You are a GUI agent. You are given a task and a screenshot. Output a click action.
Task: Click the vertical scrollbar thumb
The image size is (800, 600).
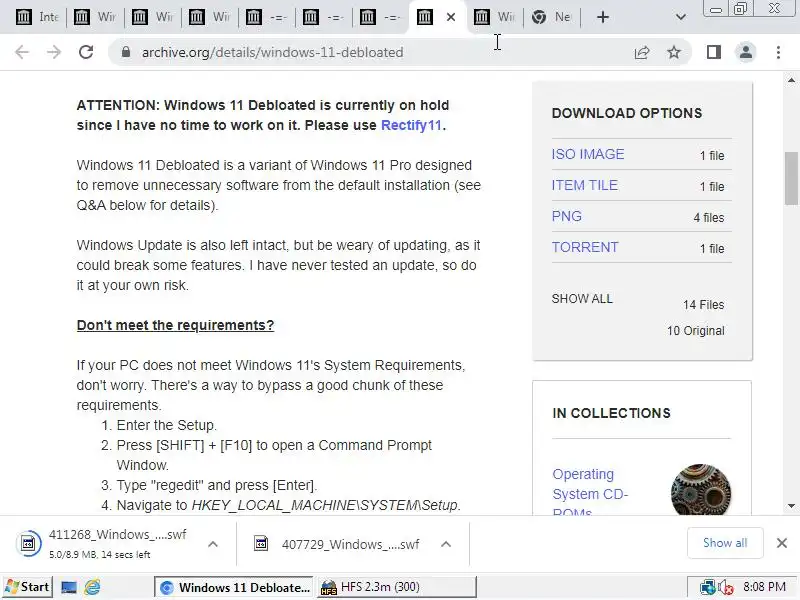point(791,179)
